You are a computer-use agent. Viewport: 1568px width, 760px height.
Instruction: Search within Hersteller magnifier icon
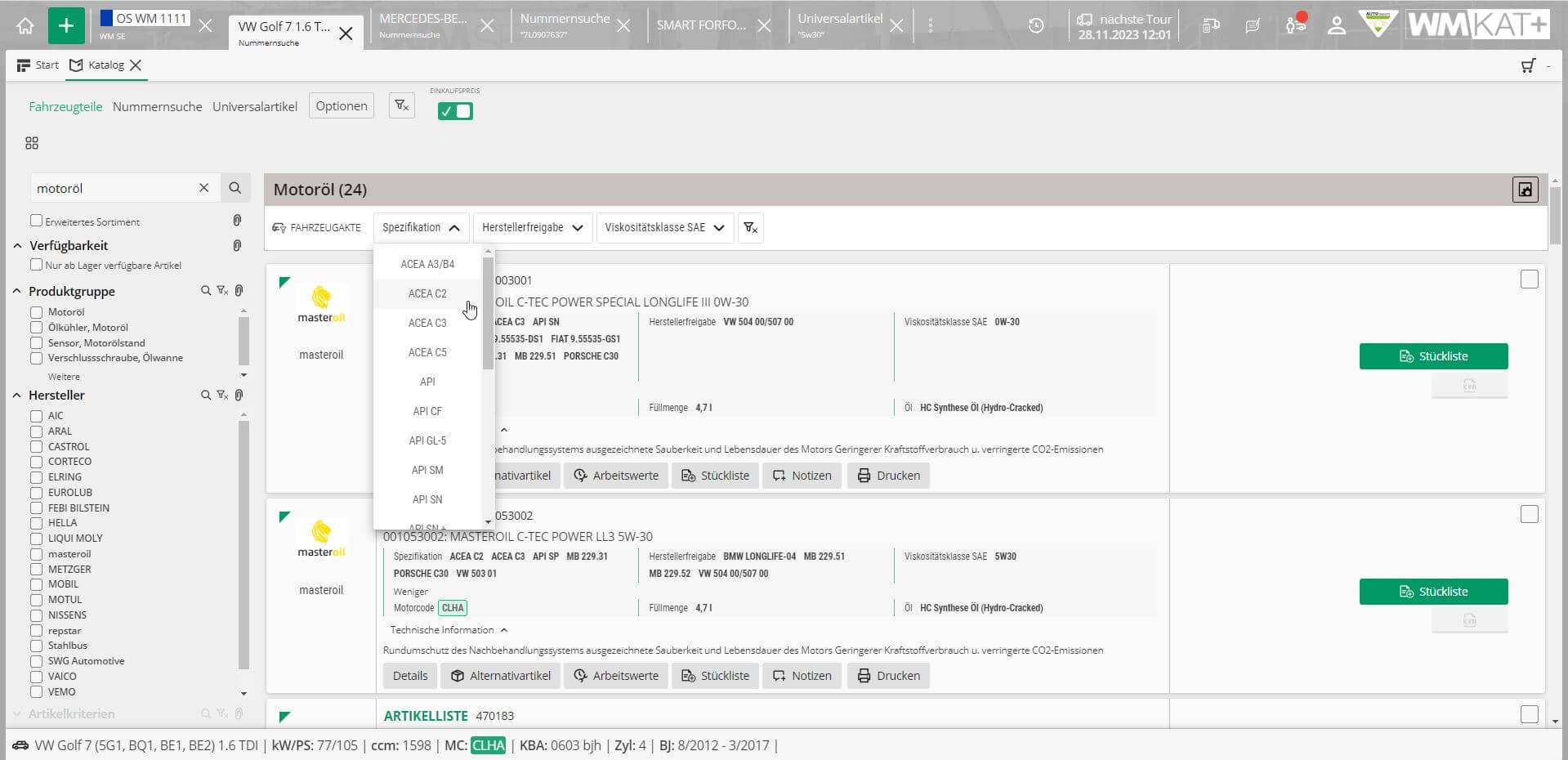(206, 396)
